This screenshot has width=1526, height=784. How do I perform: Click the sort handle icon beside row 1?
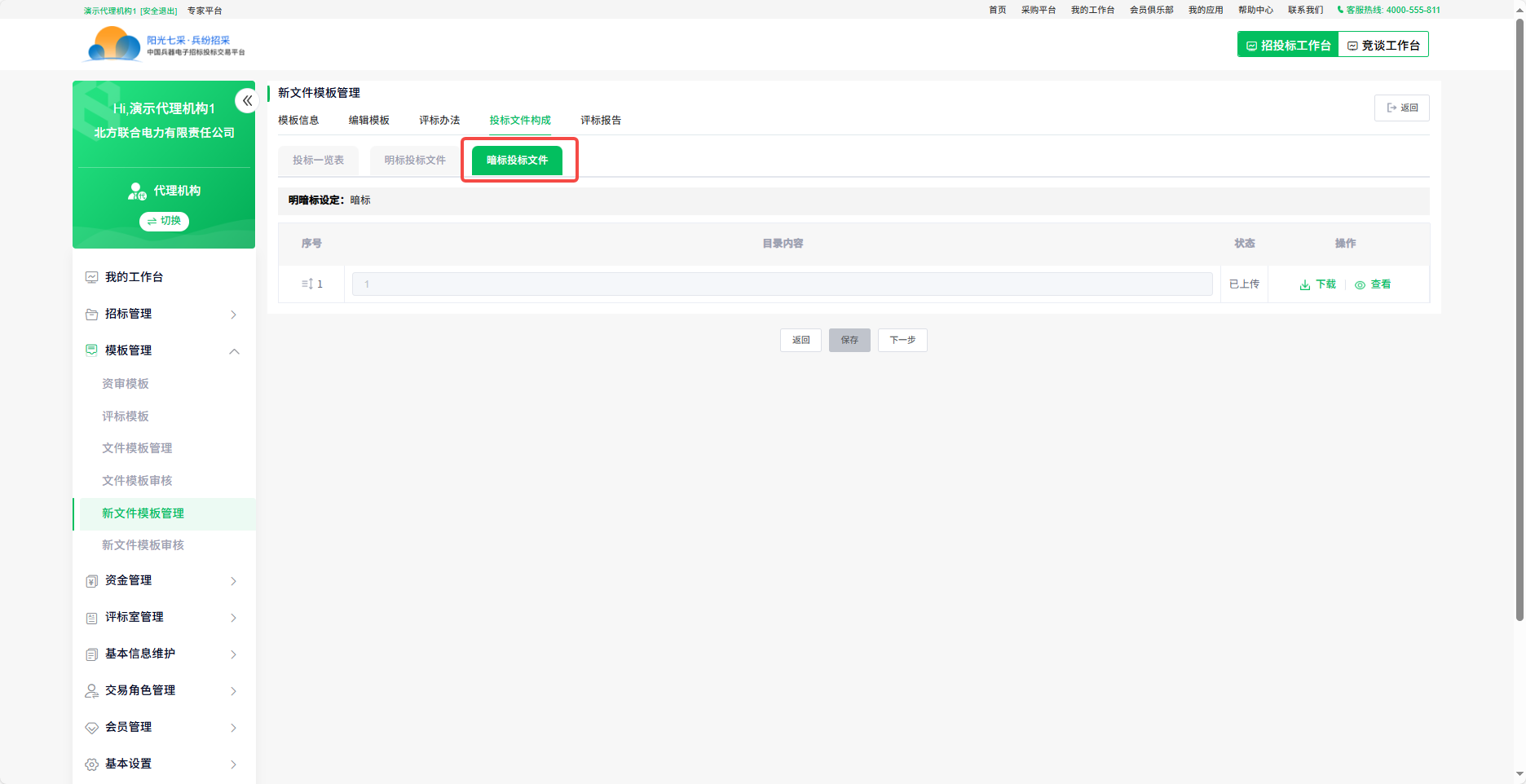point(307,284)
